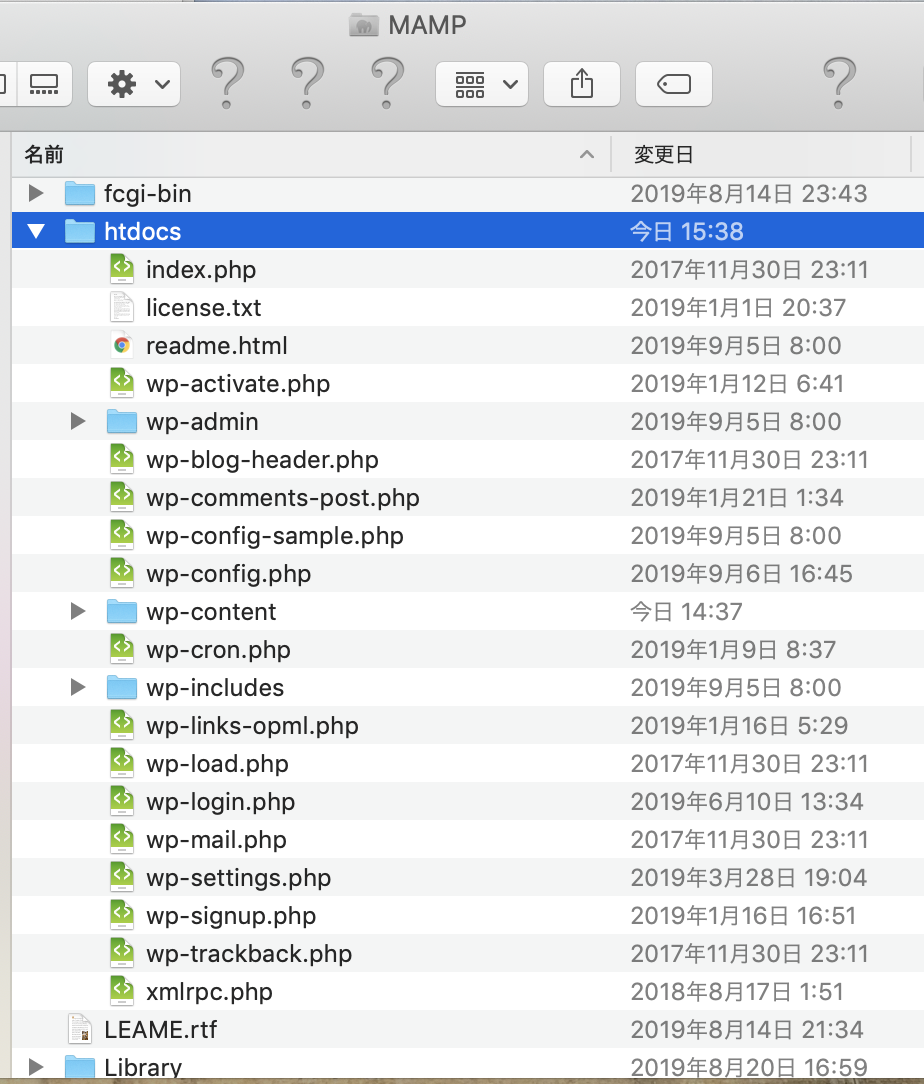Click the wp-mail.php file icon

click(122, 839)
